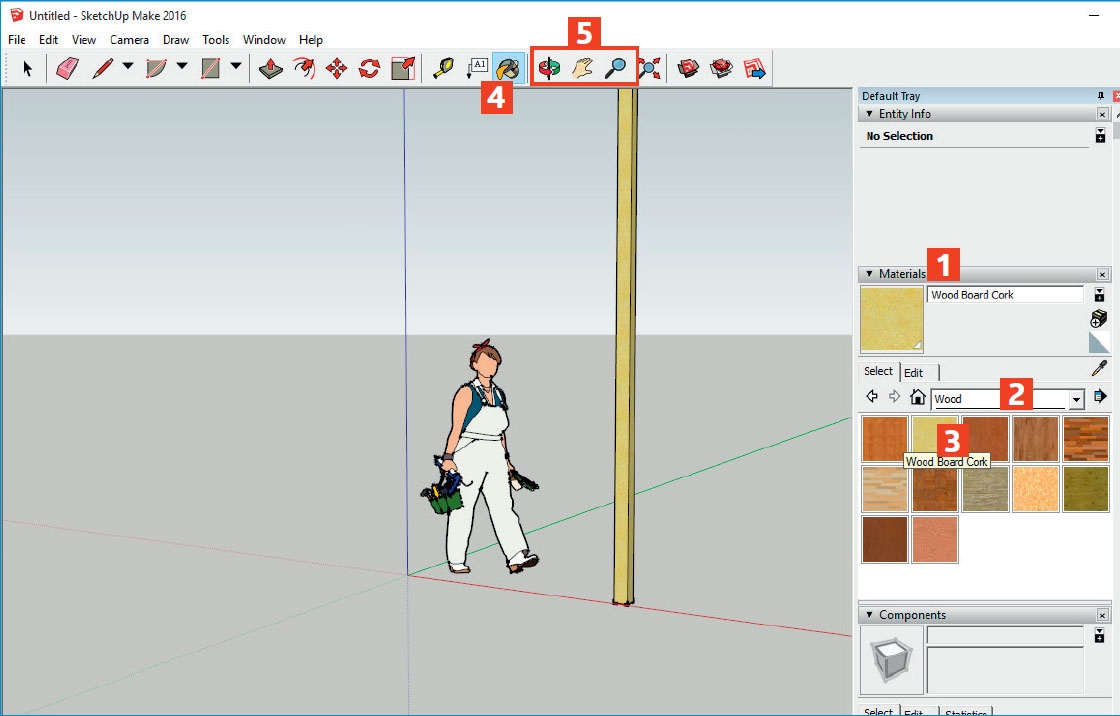Switch to the Materials Edit tab
This screenshot has height=716, width=1120.
pos(913,373)
